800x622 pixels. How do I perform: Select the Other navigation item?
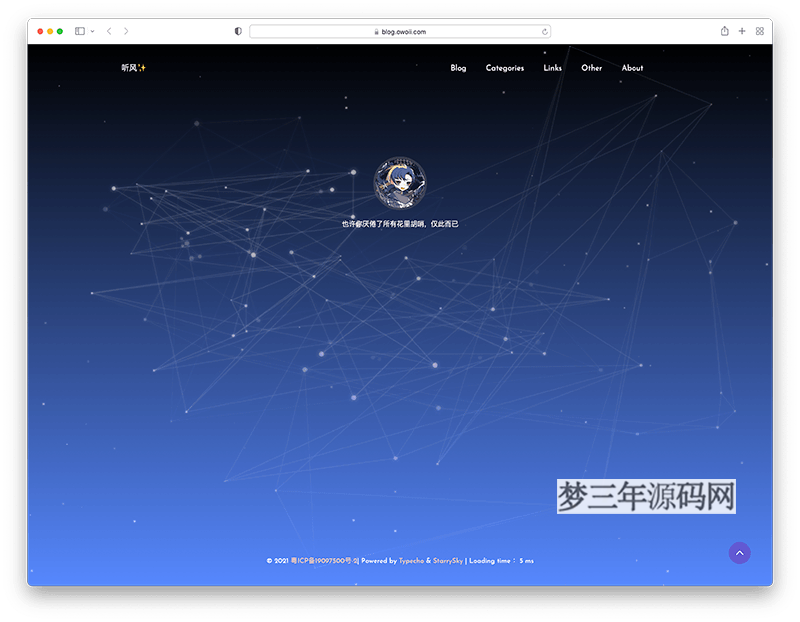coord(591,68)
